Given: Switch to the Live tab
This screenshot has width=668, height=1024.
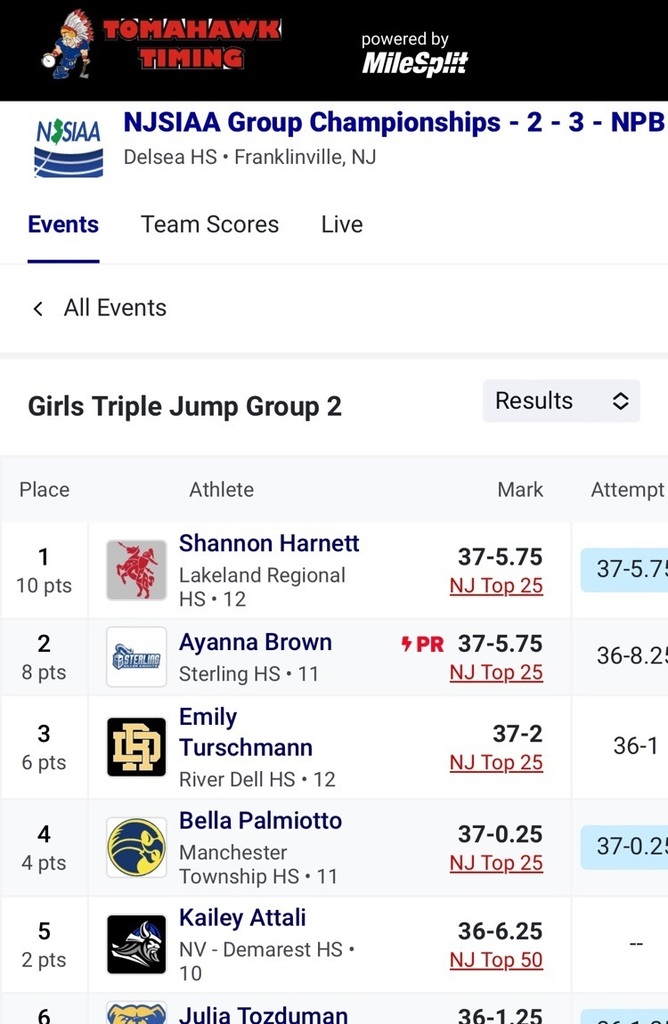Looking at the screenshot, I should tap(342, 224).
